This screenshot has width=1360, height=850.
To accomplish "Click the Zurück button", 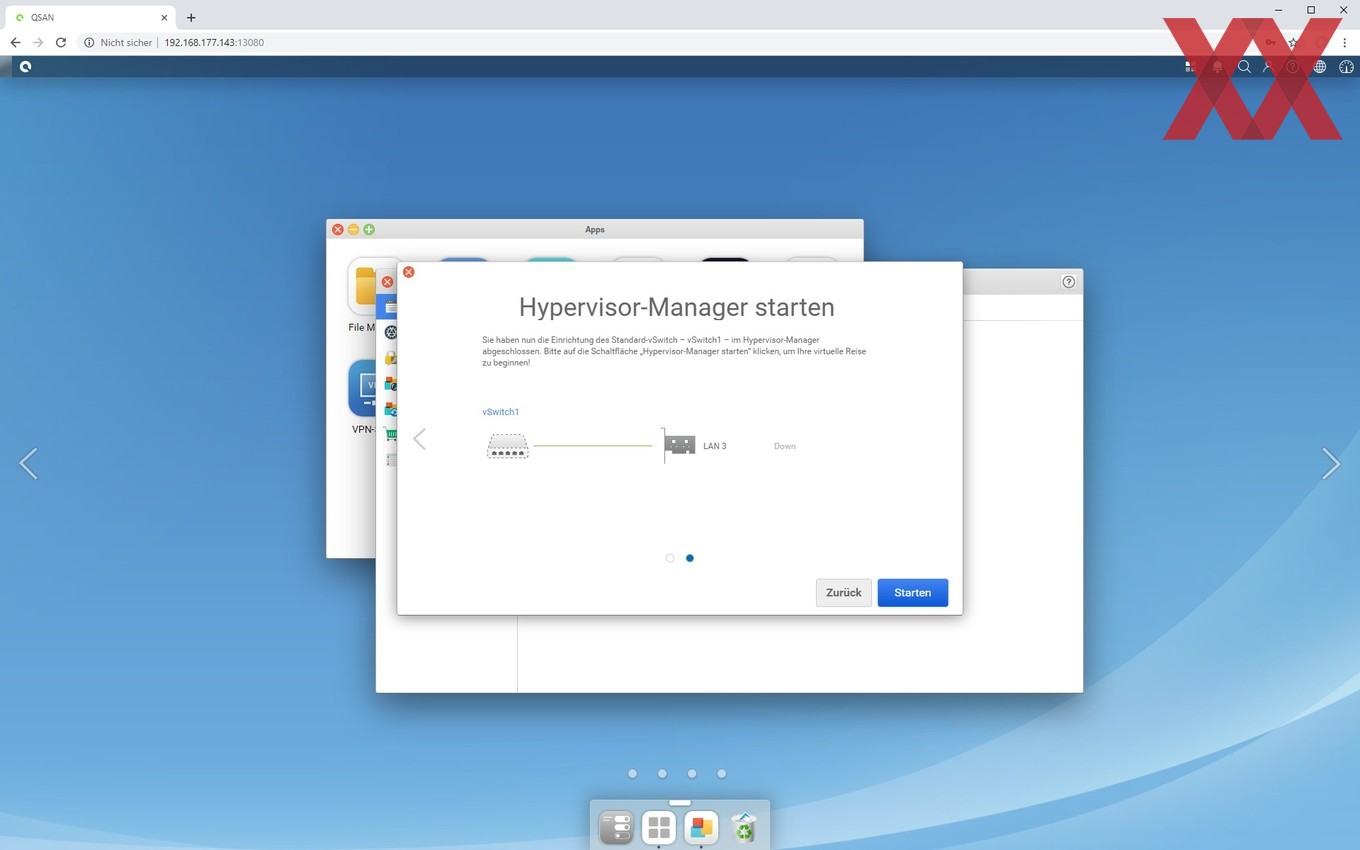I will click(x=844, y=592).
